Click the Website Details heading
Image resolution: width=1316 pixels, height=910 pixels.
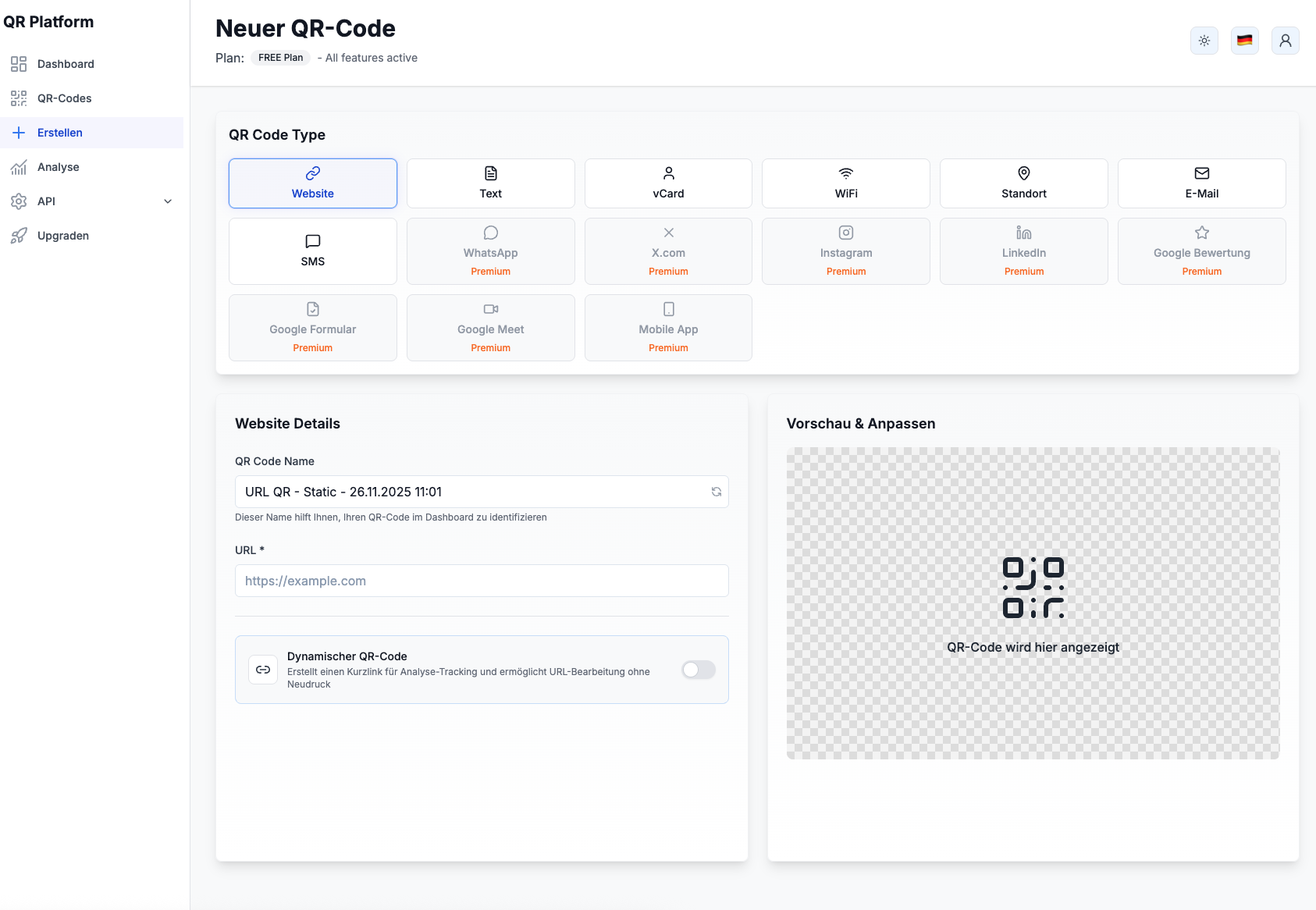tap(288, 424)
